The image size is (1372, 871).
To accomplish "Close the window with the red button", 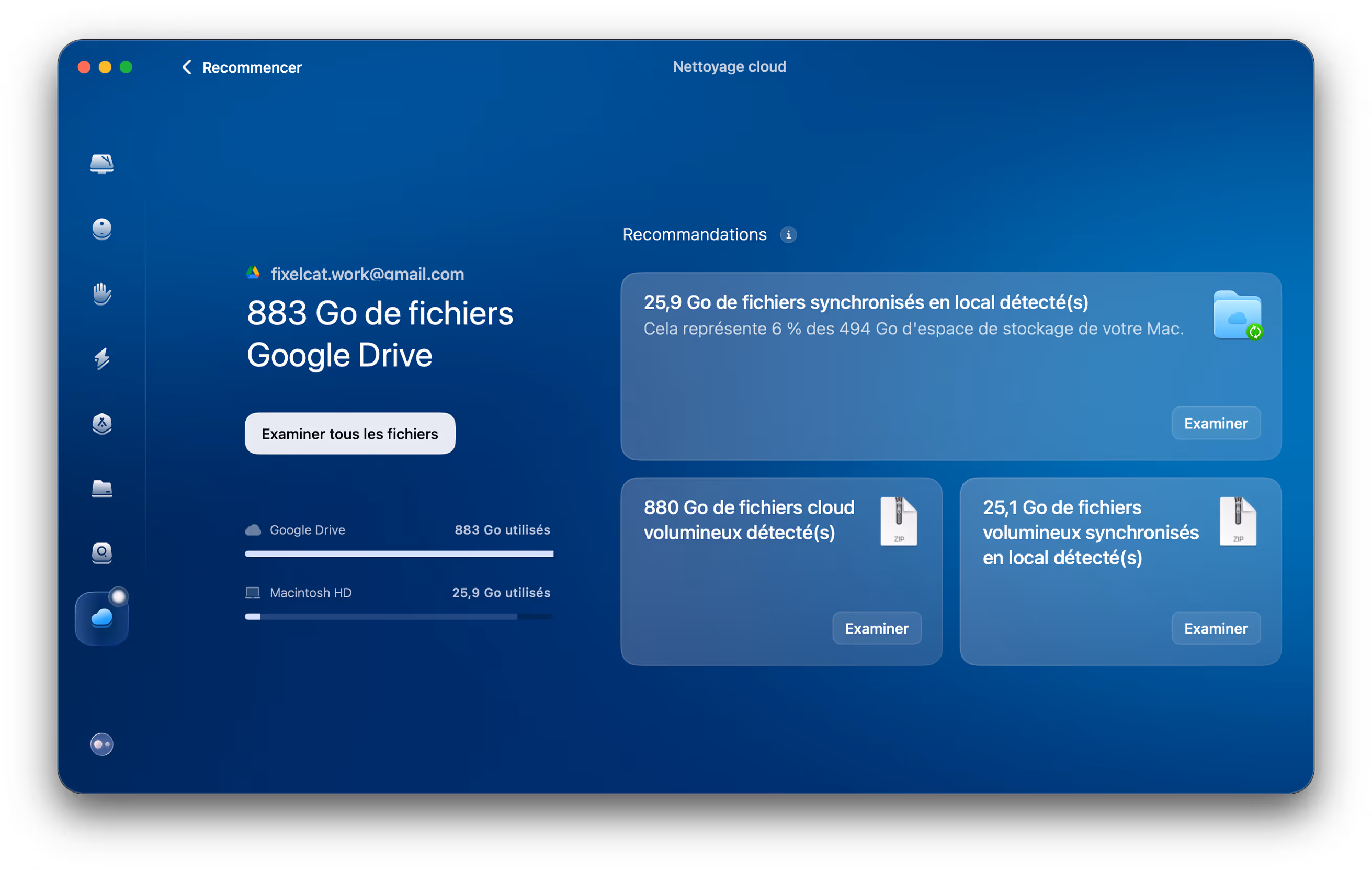I will [x=84, y=67].
